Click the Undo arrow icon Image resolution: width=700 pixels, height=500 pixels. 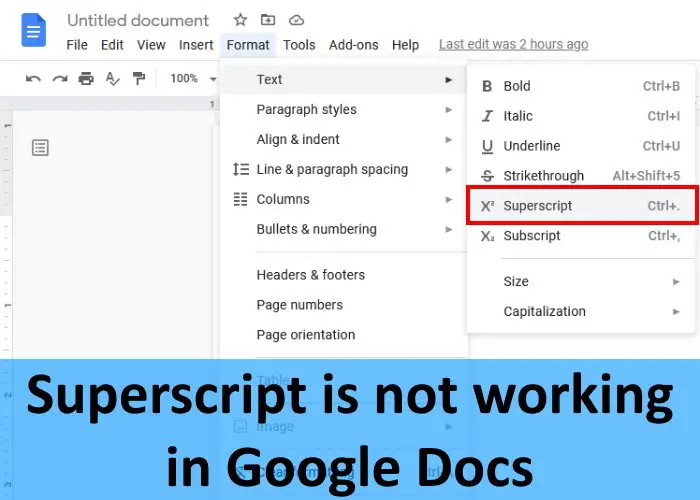(33, 79)
